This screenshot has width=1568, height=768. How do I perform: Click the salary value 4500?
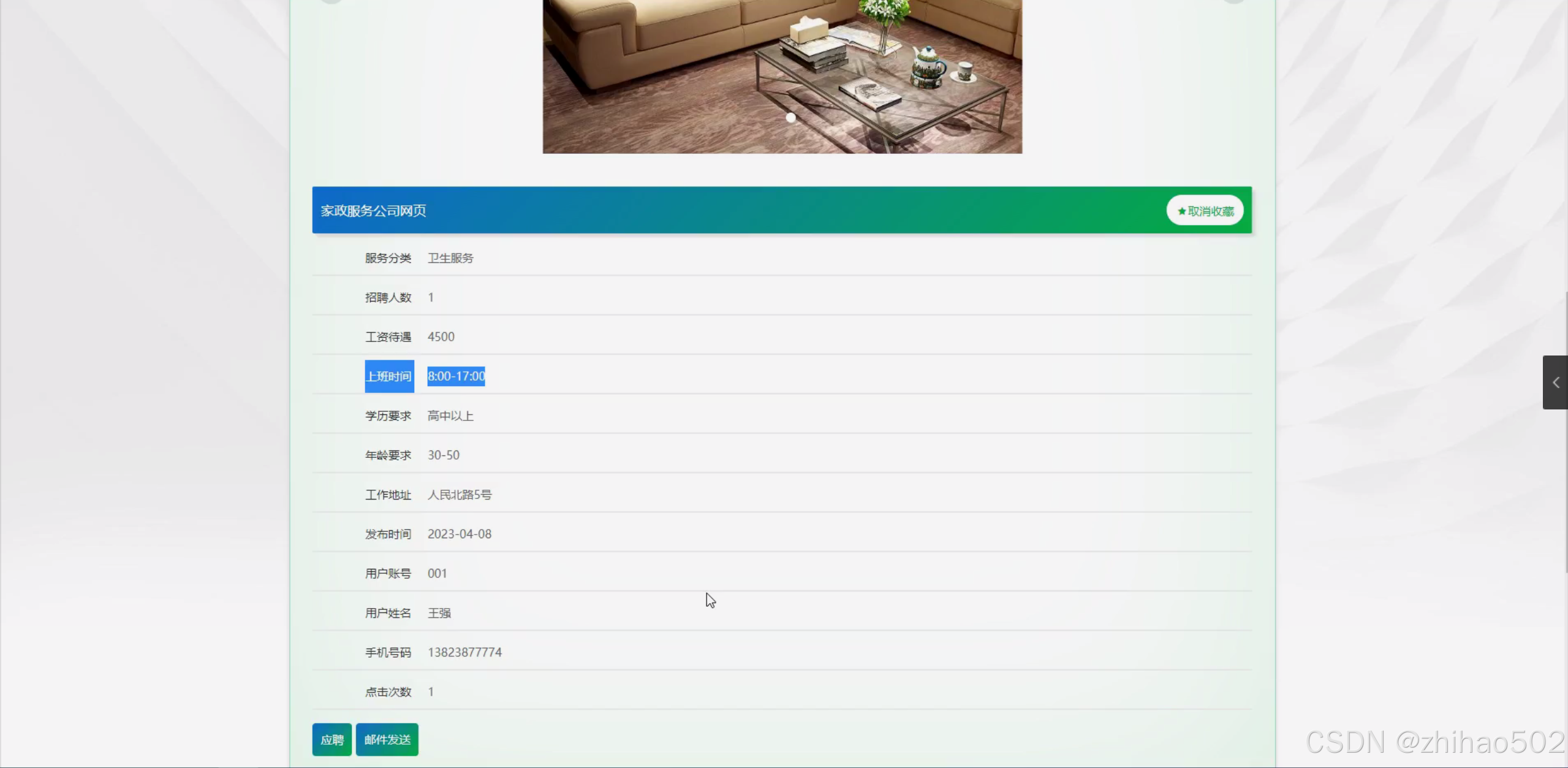(x=441, y=336)
